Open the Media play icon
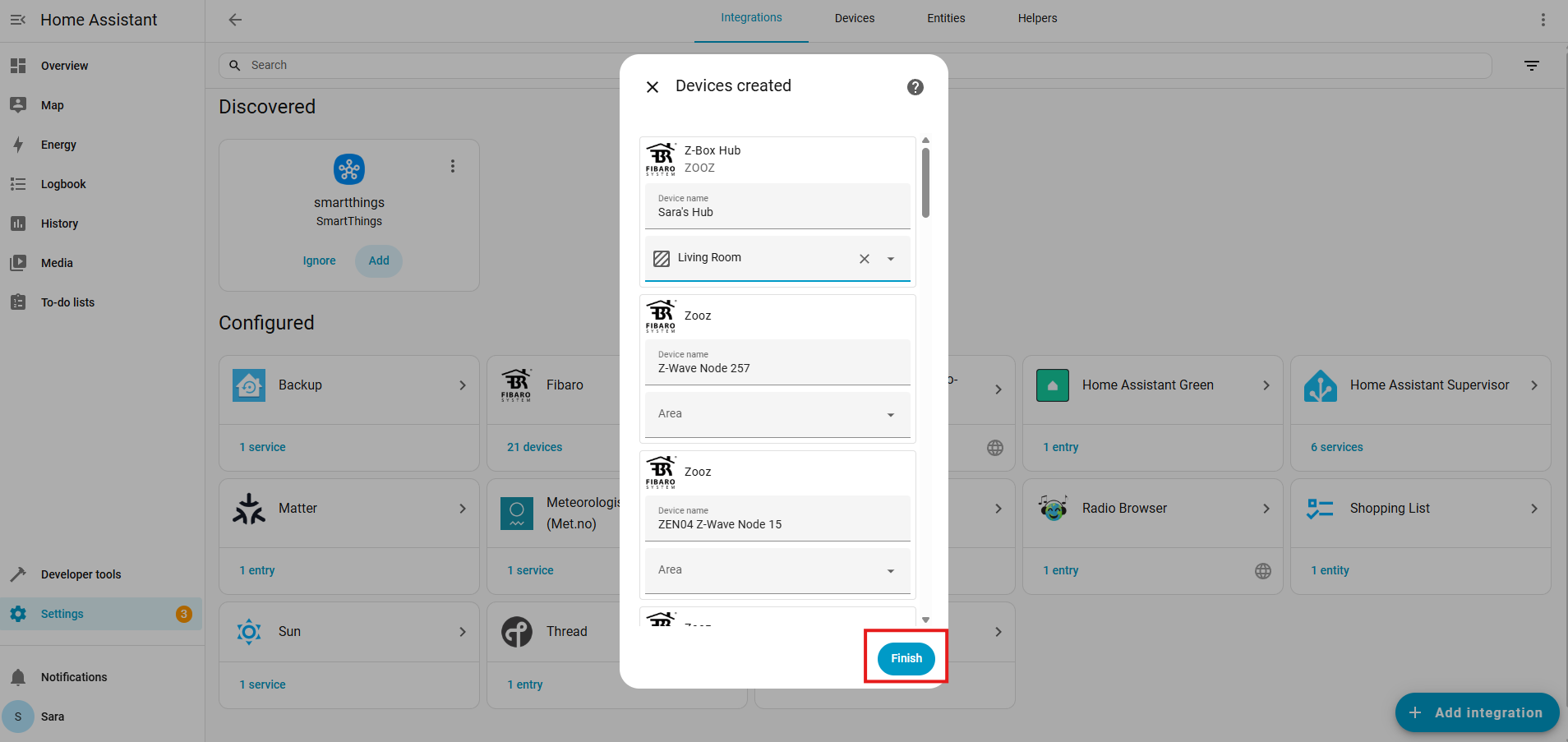 pyautogui.click(x=18, y=263)
